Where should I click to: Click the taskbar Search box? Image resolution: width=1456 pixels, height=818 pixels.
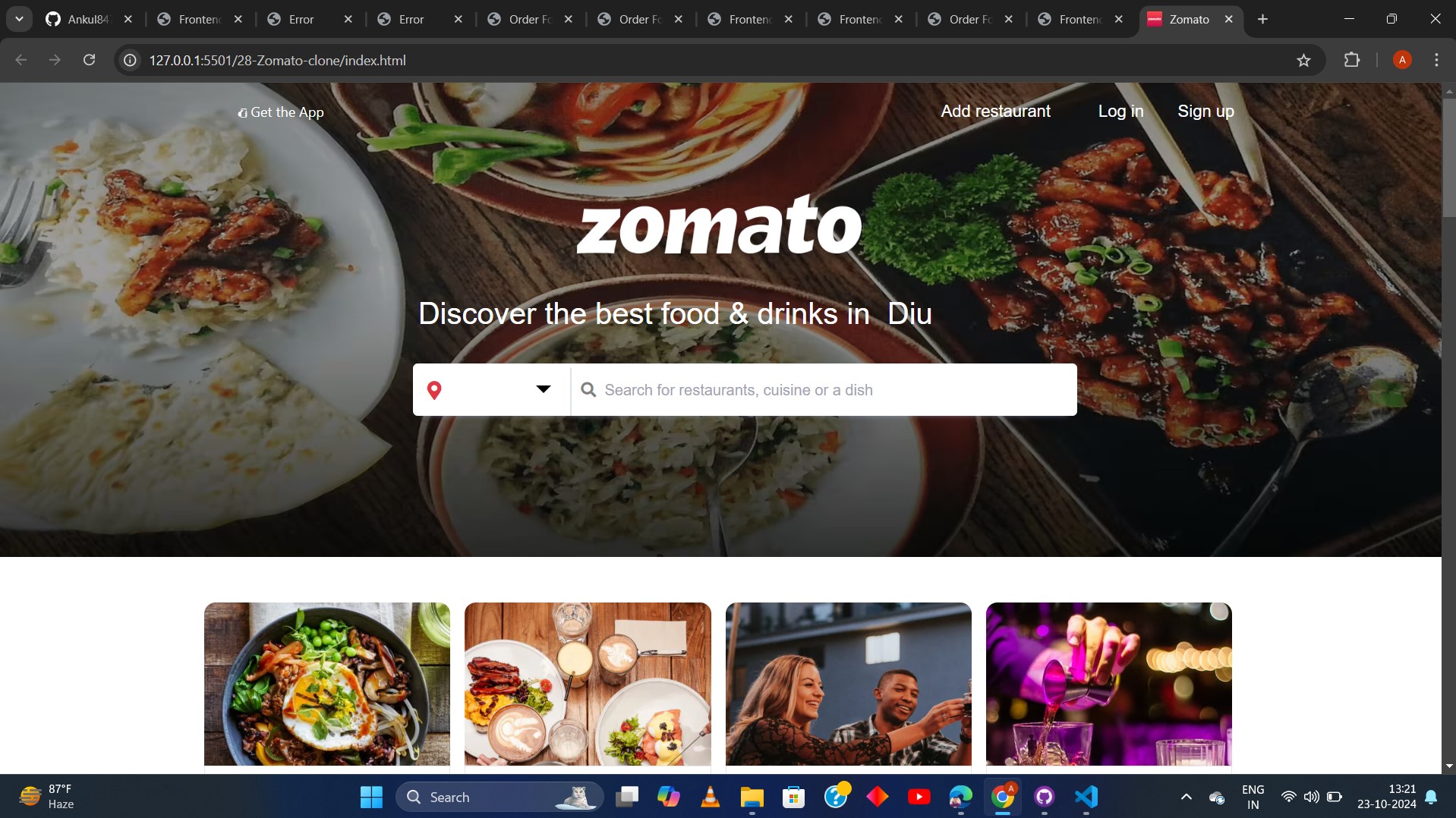(500, 797)
